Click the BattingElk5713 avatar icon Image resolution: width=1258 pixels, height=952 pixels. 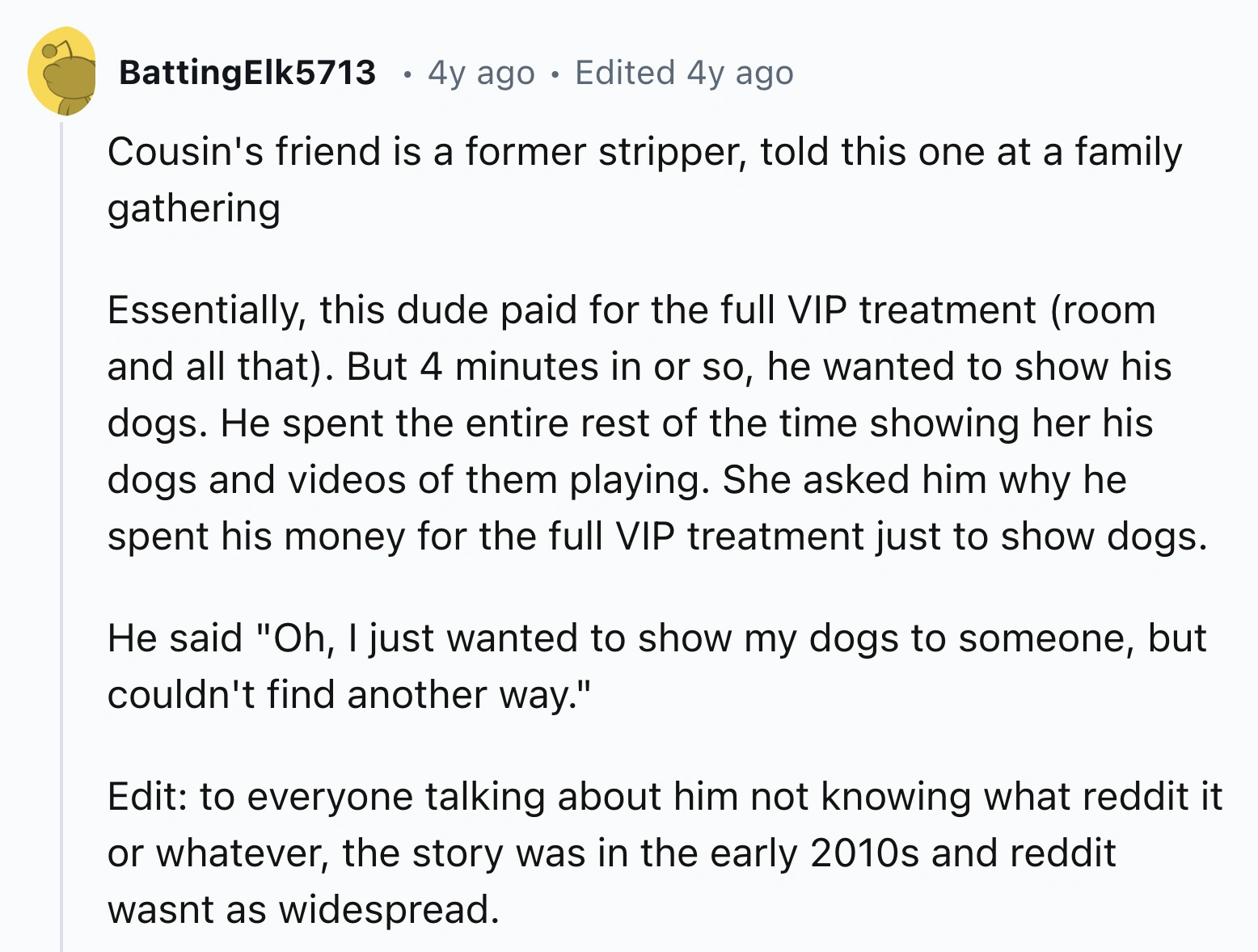[x=62, y=72]
